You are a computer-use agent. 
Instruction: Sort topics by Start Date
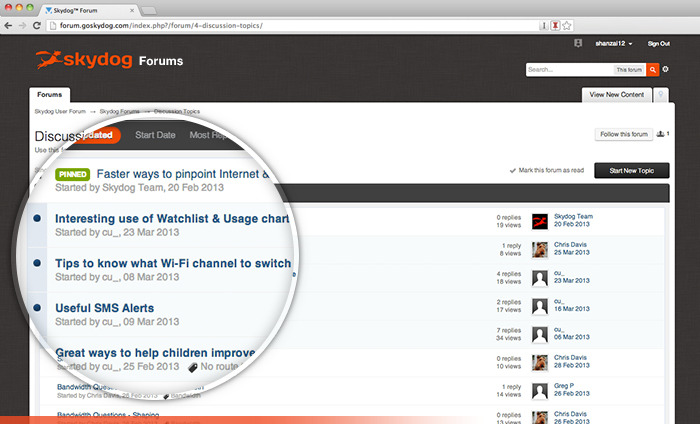tap(155, 135)
